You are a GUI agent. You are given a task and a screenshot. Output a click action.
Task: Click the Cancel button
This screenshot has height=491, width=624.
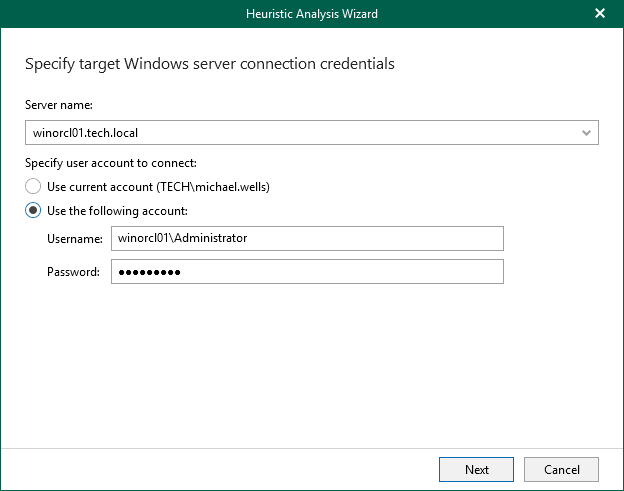coord(561,470)
